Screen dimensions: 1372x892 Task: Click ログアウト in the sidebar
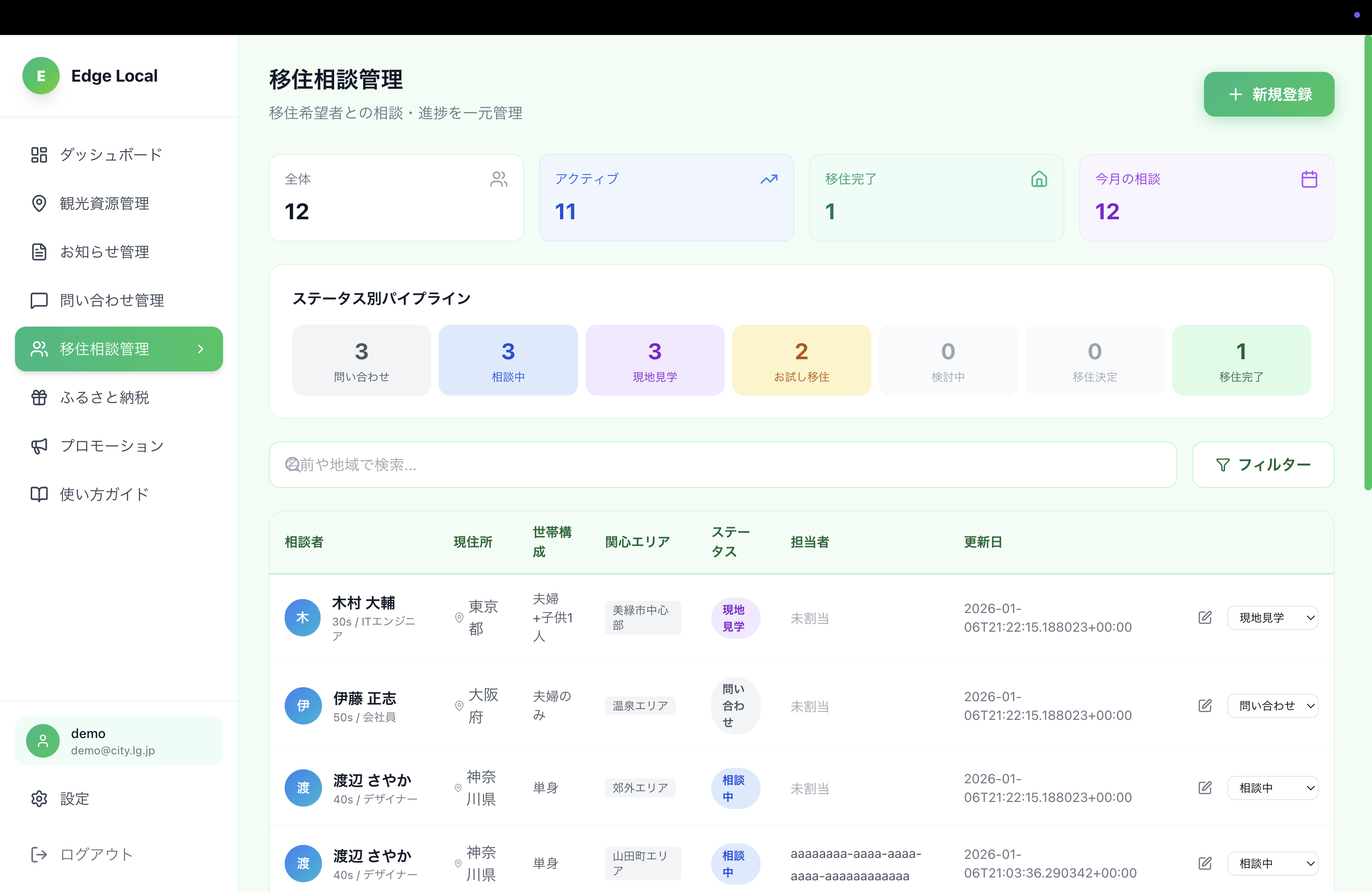click(96, 855)
